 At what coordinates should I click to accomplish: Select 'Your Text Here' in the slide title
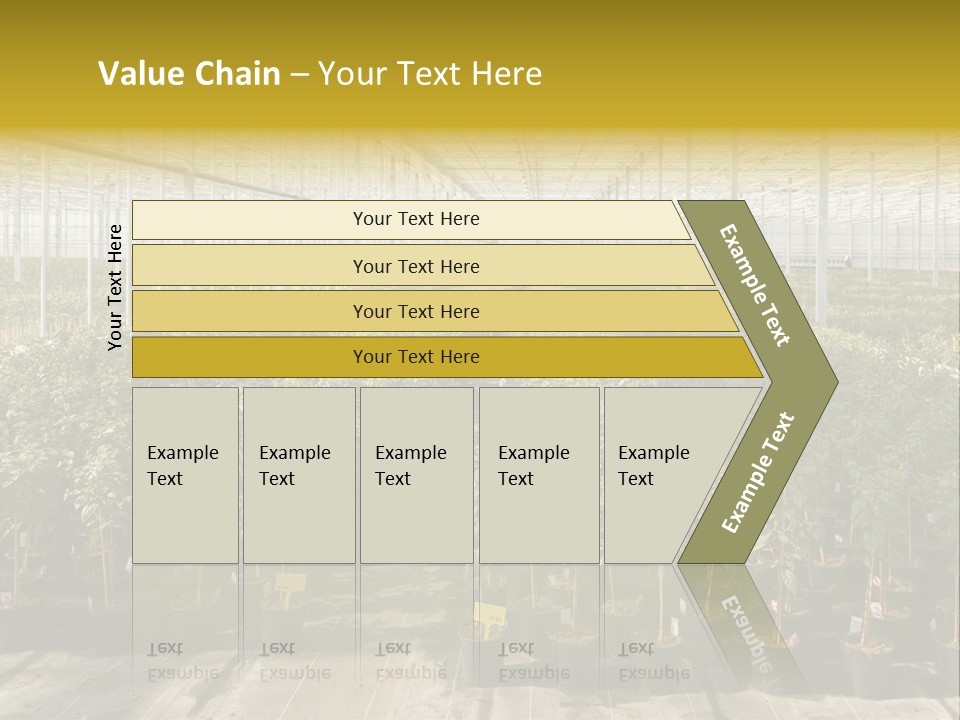[x=430, y=74]
